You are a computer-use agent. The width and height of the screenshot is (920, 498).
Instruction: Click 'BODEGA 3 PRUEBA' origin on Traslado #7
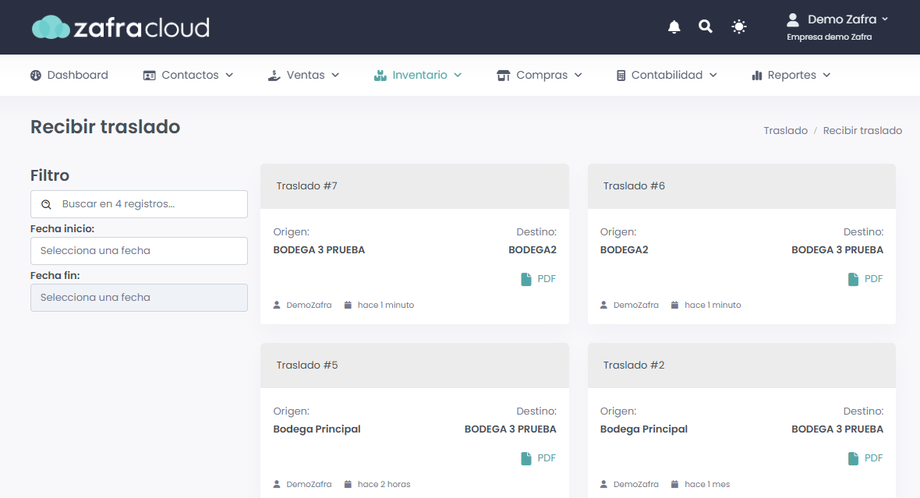click(319, 250)
